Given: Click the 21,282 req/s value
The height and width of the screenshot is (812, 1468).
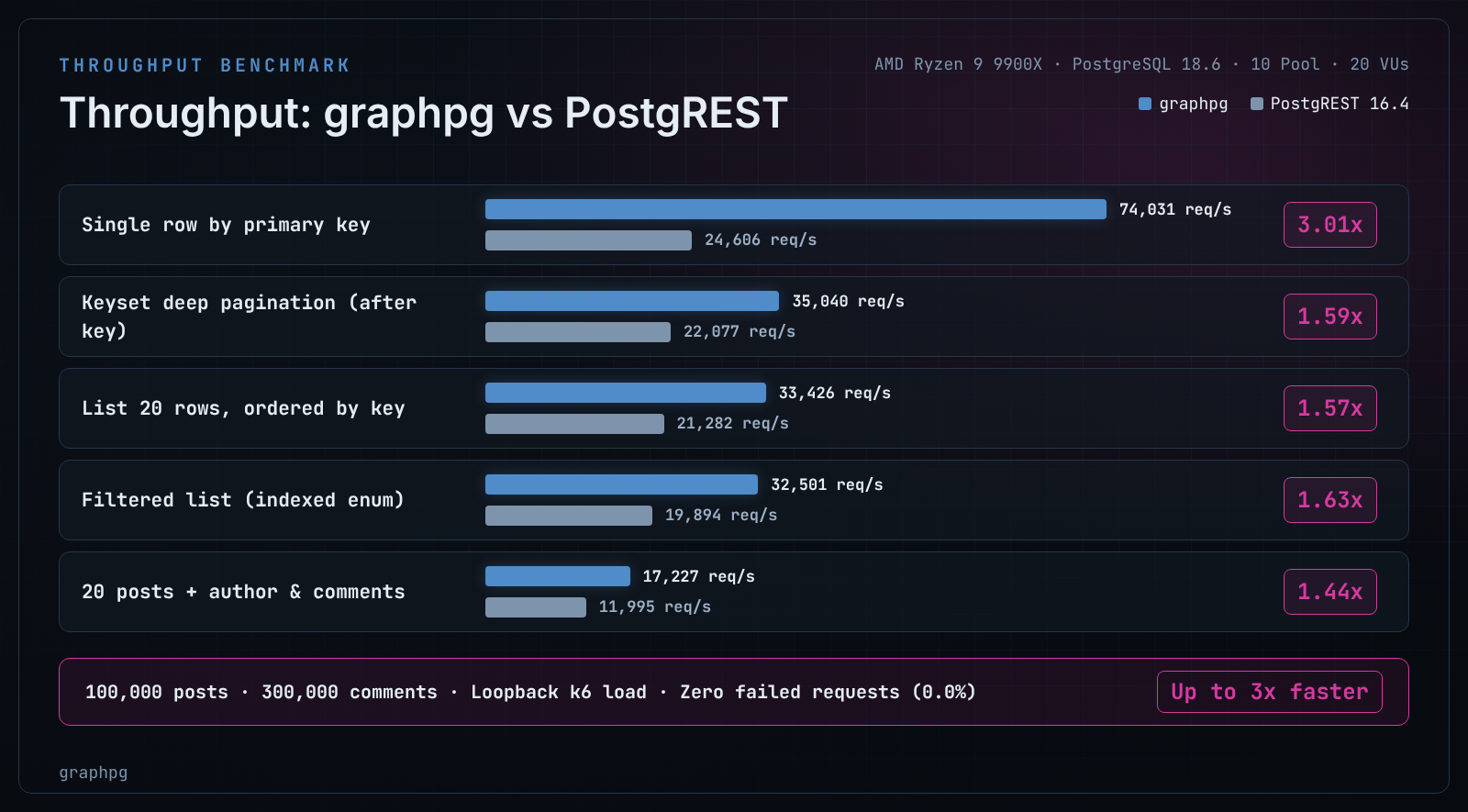Looking at the screenshot, I should (733, 423).
